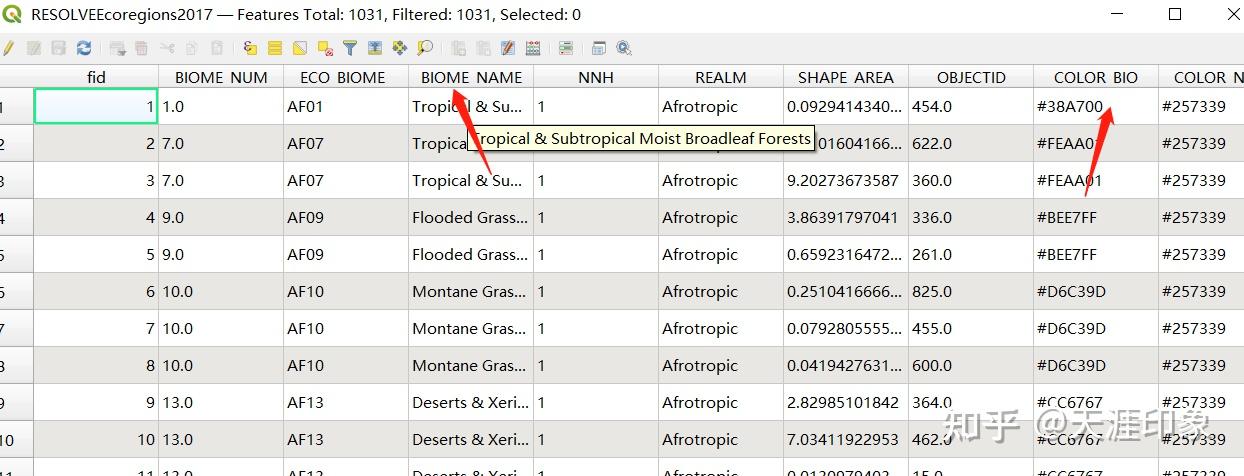1244x476 pixels.
Task: Open filter/select features using form
Action: 350,47
